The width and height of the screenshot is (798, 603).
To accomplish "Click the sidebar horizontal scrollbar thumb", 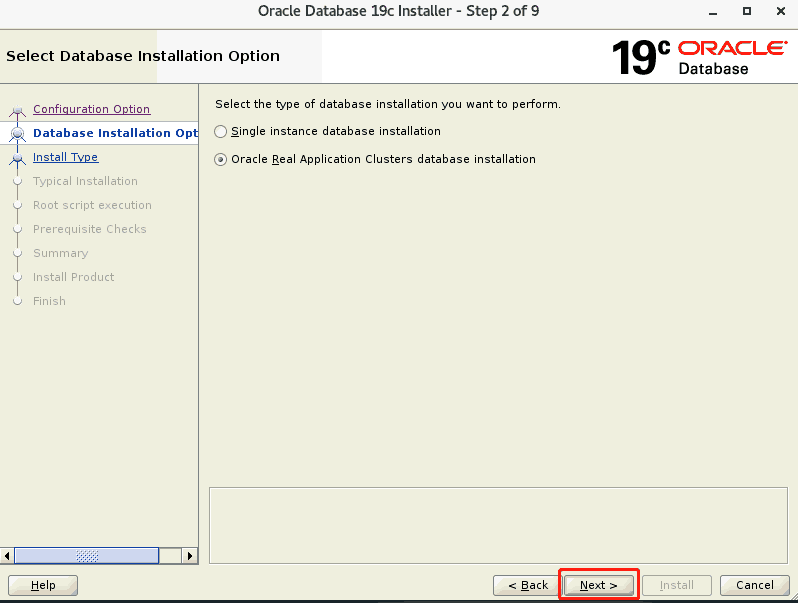I will pos(87,556).
